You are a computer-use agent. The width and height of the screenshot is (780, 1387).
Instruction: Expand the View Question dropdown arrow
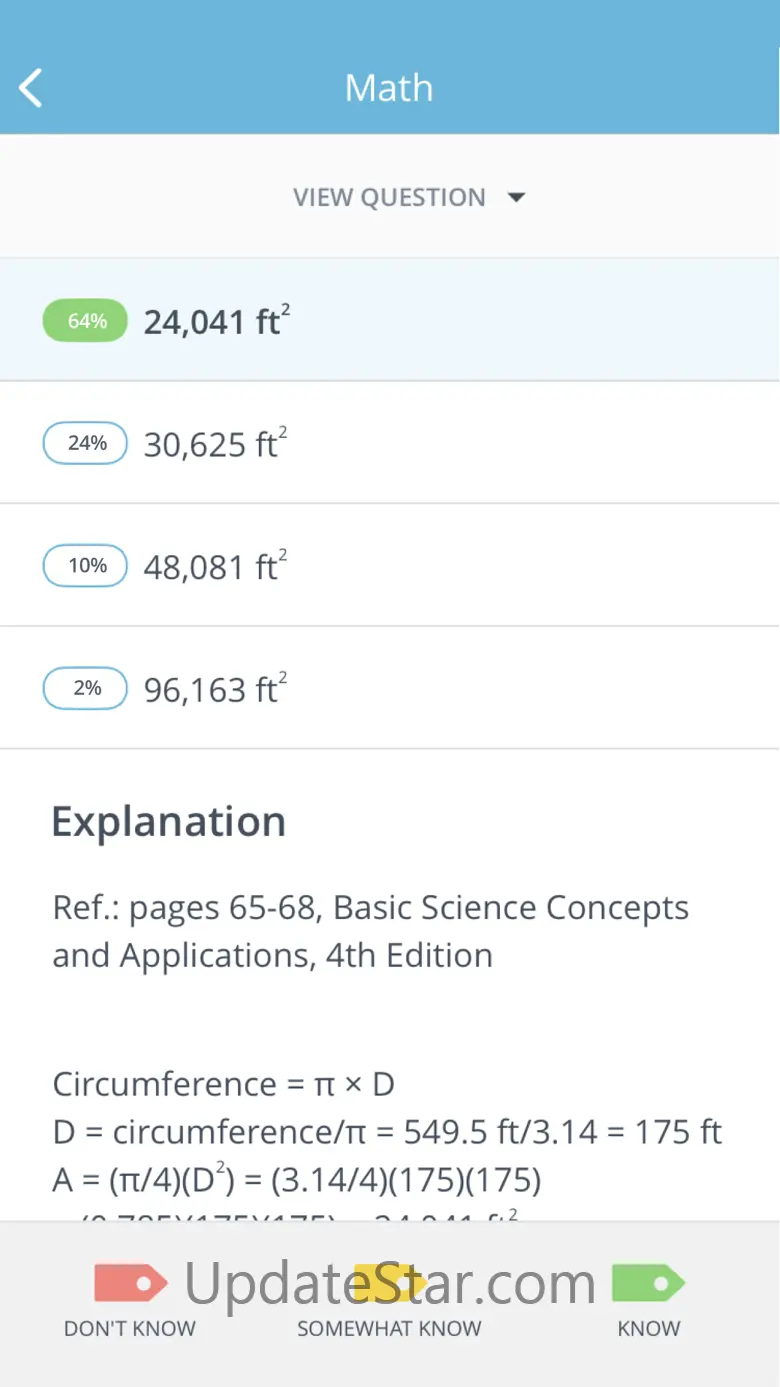(516, 197)
